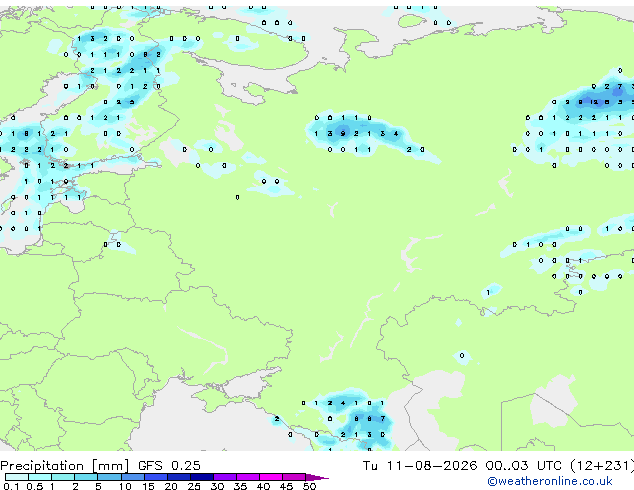Click the legend tick label '0.5'
Image resolution: width=634 pixels, height=490 pixels.
coord(34,486)
